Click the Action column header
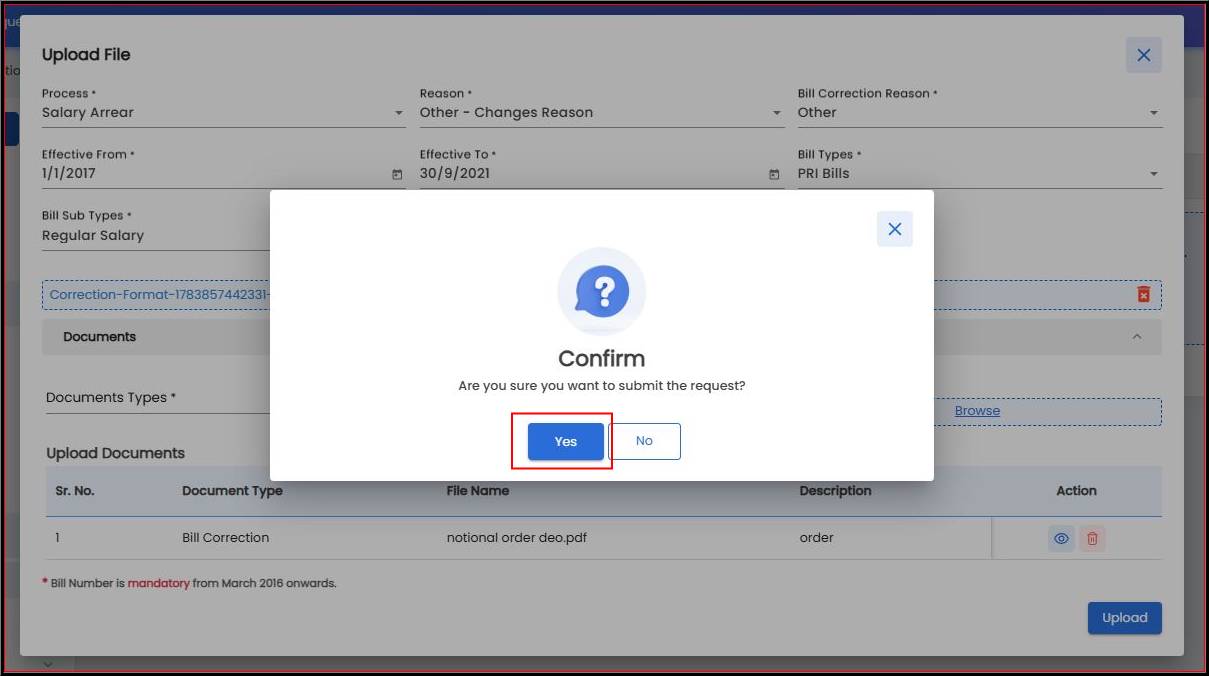This screenshot has width=1209, height=676. (x=1077, y=491)
